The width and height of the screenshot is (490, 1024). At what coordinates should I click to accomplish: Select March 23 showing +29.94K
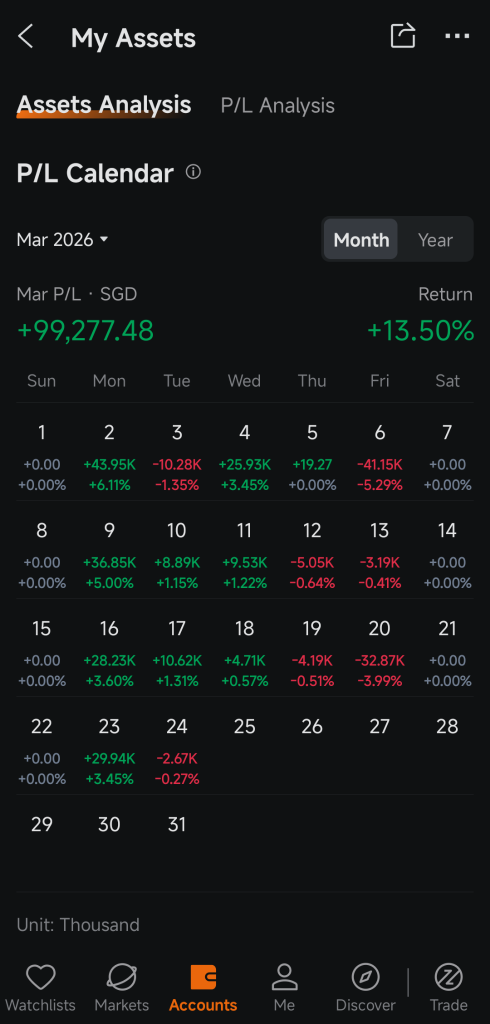tap(109, 751)
